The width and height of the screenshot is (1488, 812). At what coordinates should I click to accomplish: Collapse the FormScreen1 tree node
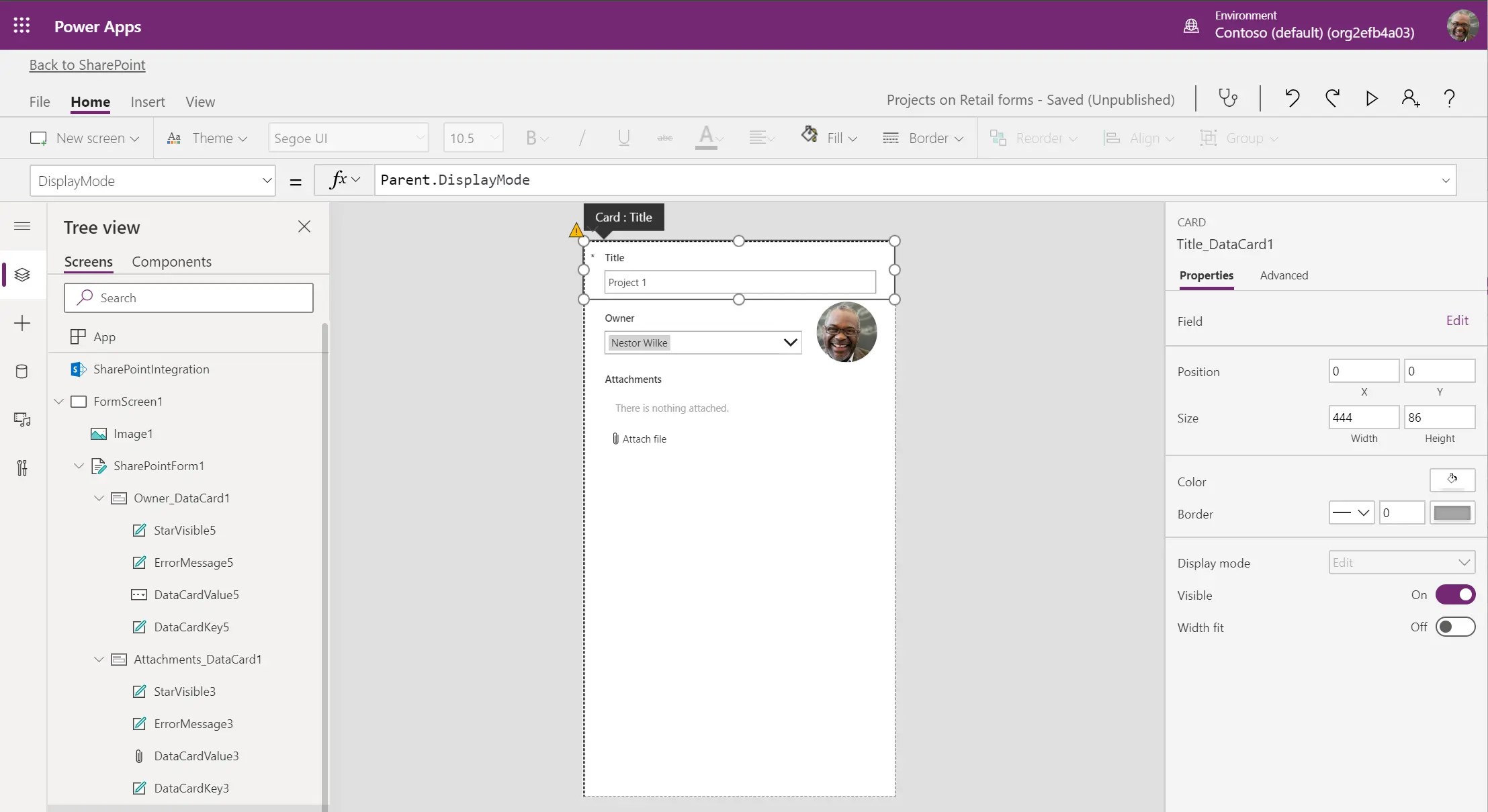point(59,402)
